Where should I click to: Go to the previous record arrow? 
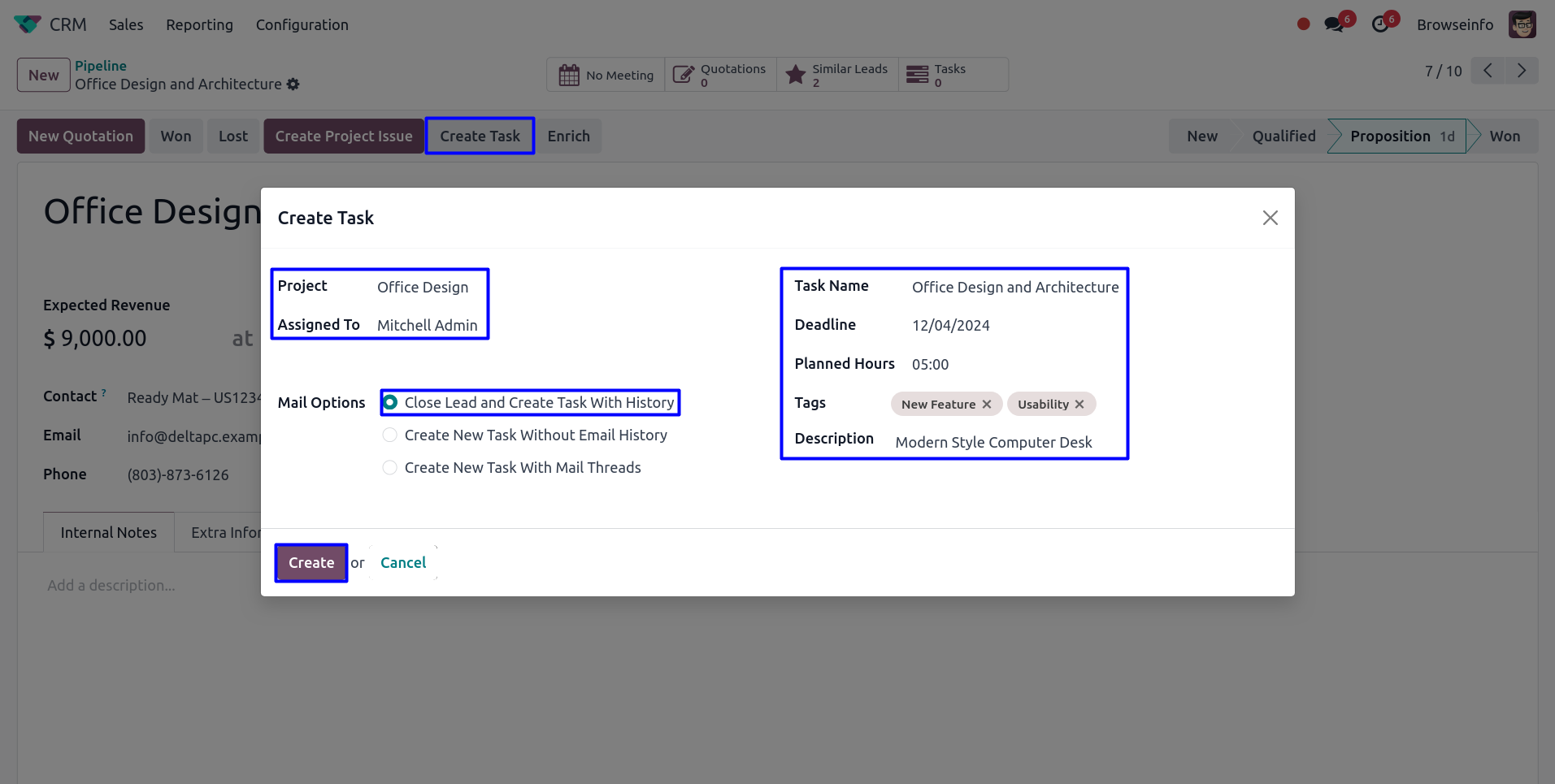click(x=1488, y=71)
